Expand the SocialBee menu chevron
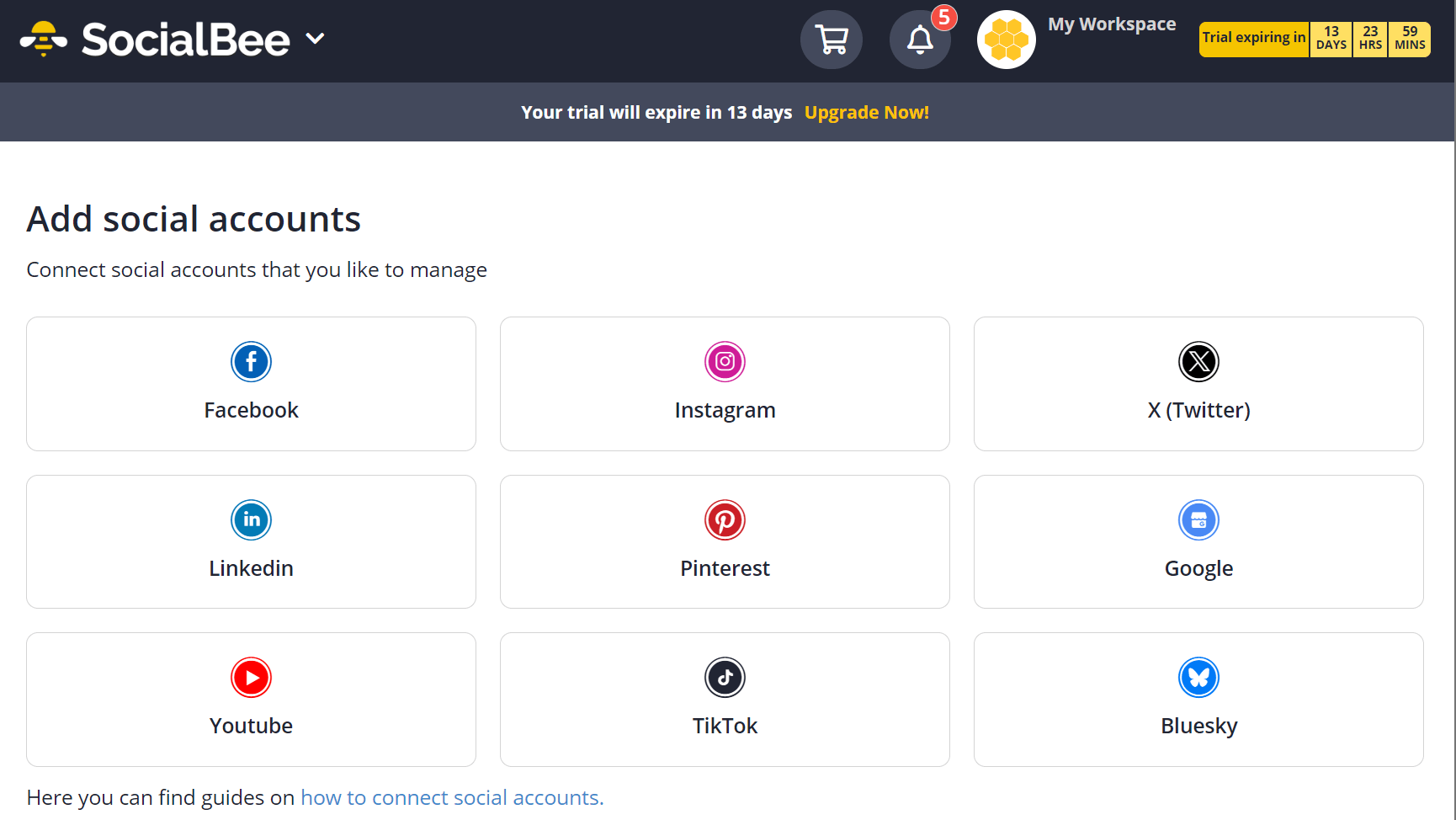1456x820 pixels. tap(315, 39)
